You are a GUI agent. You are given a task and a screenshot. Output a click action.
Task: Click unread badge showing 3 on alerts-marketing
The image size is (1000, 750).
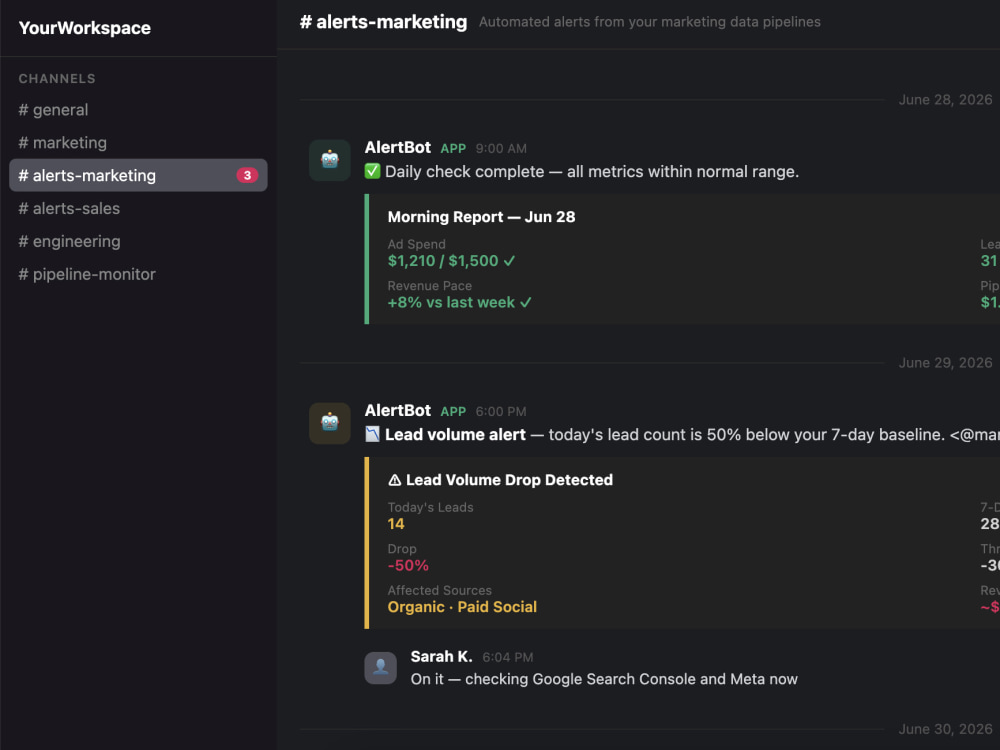(x=247, y=175)
